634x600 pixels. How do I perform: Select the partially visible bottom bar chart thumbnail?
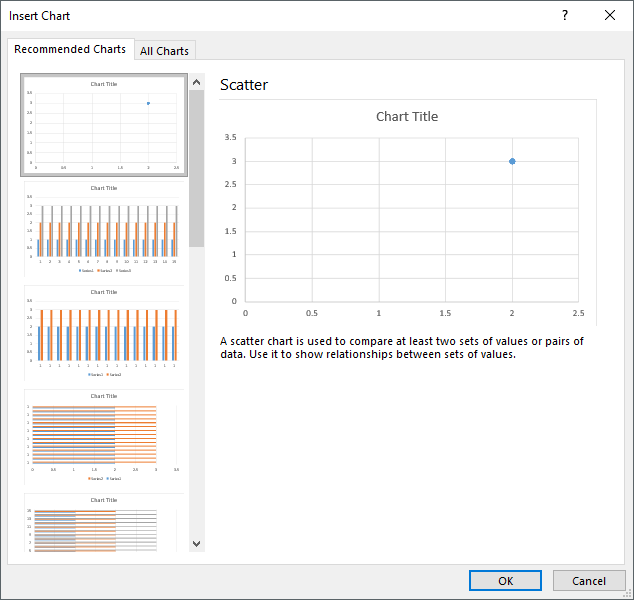pos(104,522)
